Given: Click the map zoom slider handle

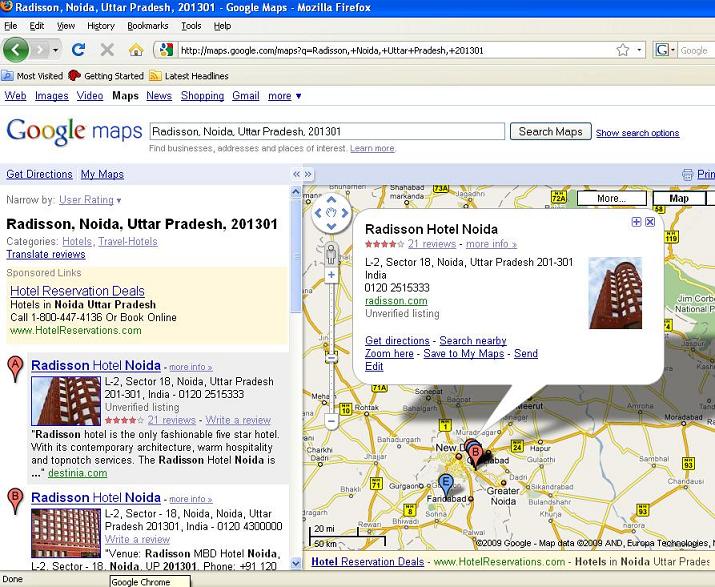Looking at the screenshot, I should tap(332, 358).
